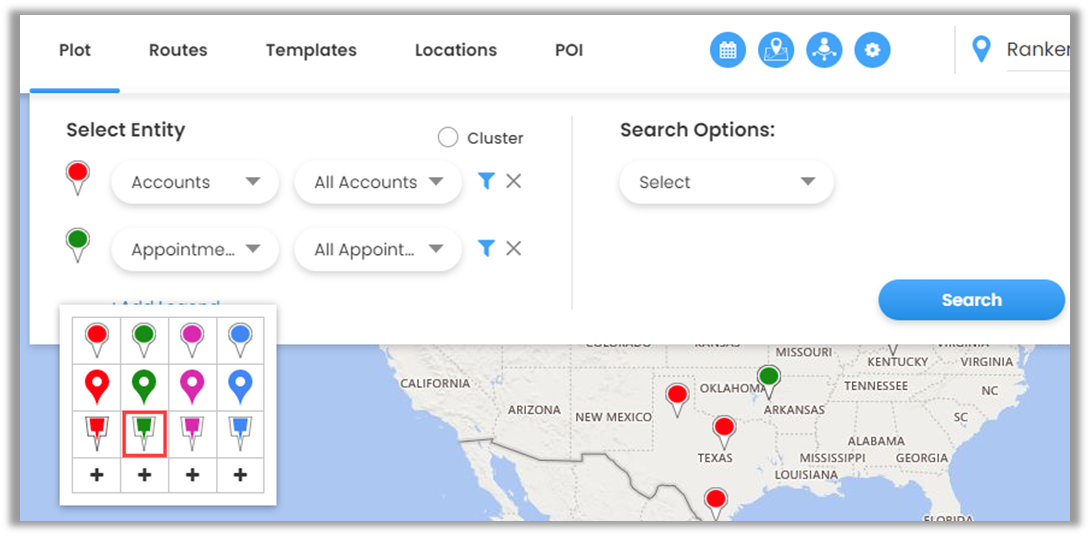
Task: Click the calendar icon in top toolbar
Action: pyautogui.click(x=728, y=50)
